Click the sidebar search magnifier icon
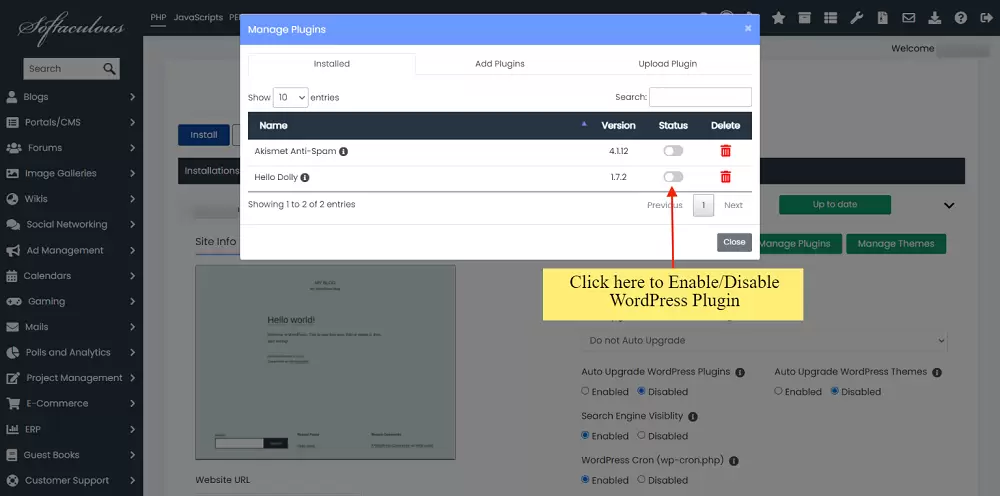This screenshot has width=1000, height=496. (x=109, y=68)
